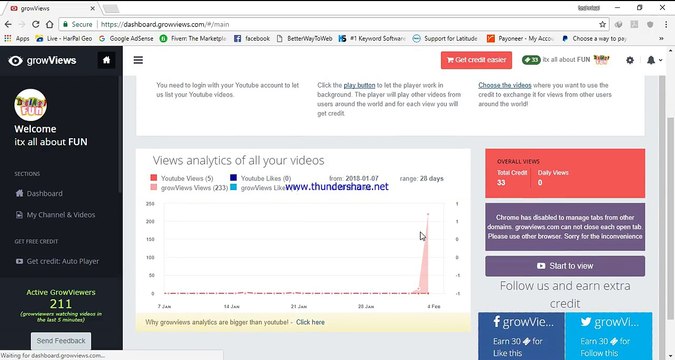Click the browser home icon
The width and height of the screenshot is (675, 360).
(x=50, y=25)
